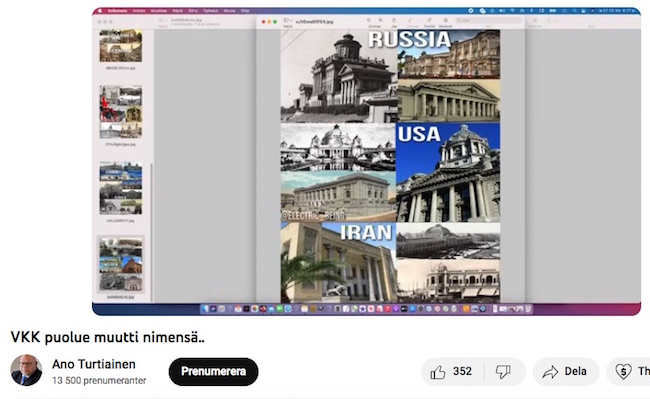This screenshot has width=650, height=399.
Task: Click the Preview window title eJVEwa80FE4.jpg
Action: click(x=314, y=21)
